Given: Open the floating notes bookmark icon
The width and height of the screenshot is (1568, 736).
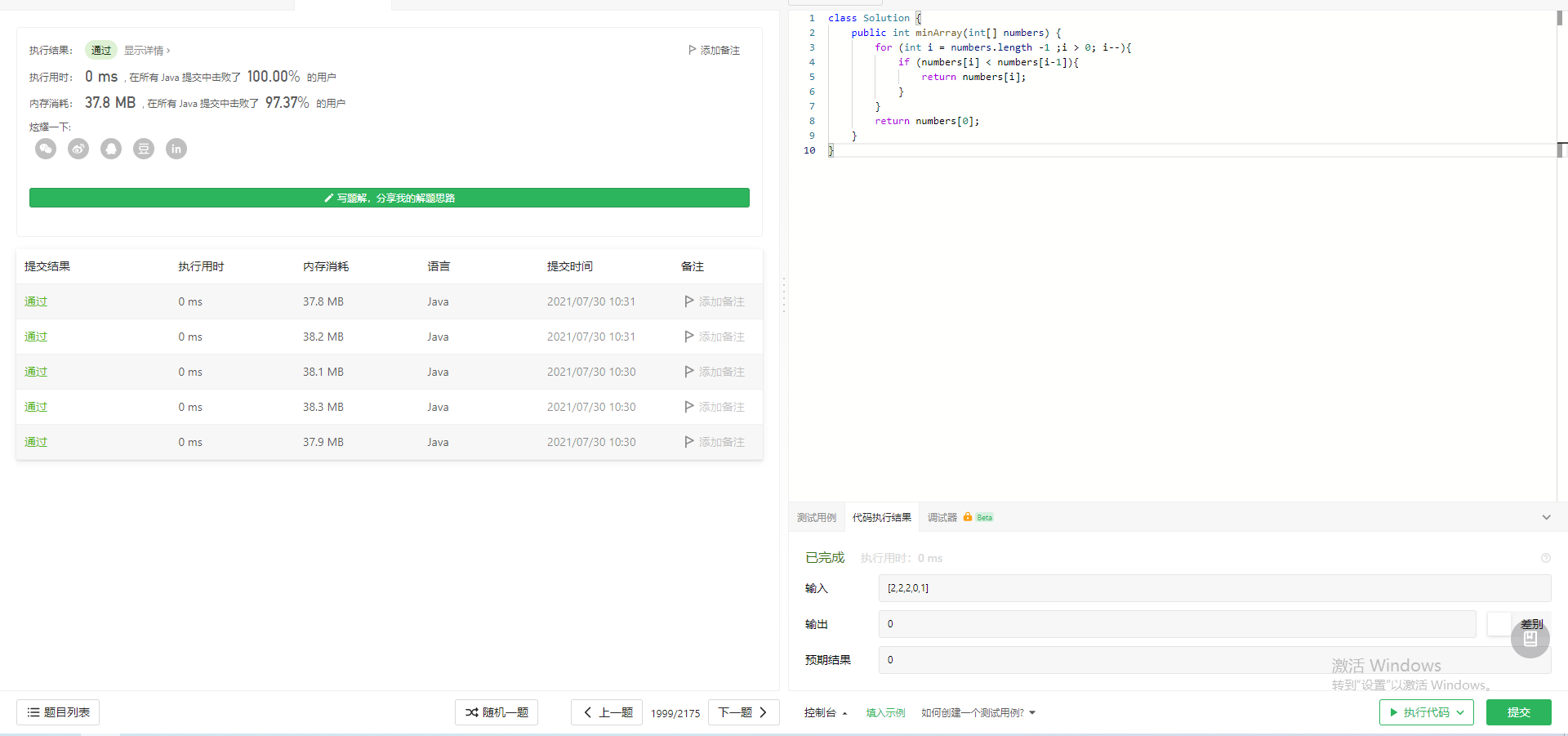Looking at the screenshot, I should (1530, 639).
